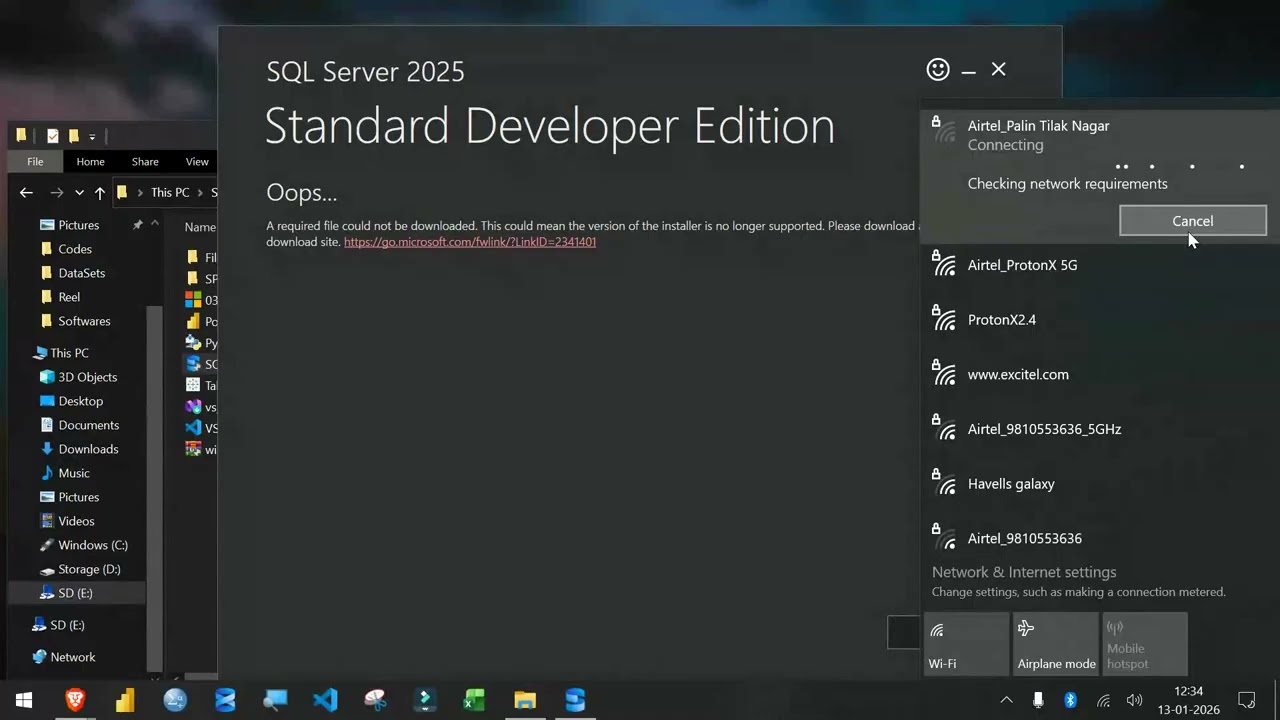Open Network & Internet settings
This screenshot has width=1280, height=720.
1024,572
